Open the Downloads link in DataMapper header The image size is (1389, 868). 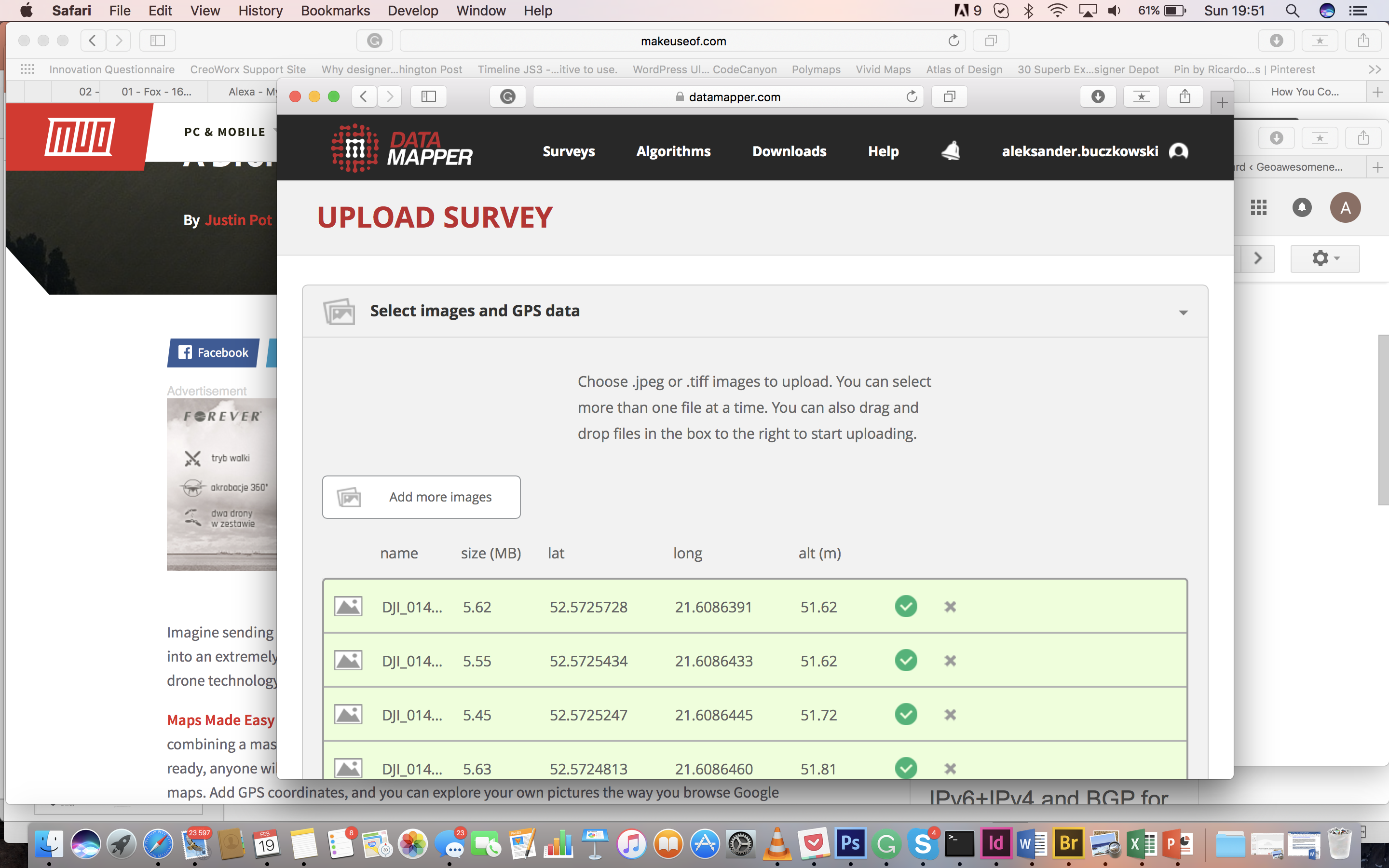click(789, 151)
